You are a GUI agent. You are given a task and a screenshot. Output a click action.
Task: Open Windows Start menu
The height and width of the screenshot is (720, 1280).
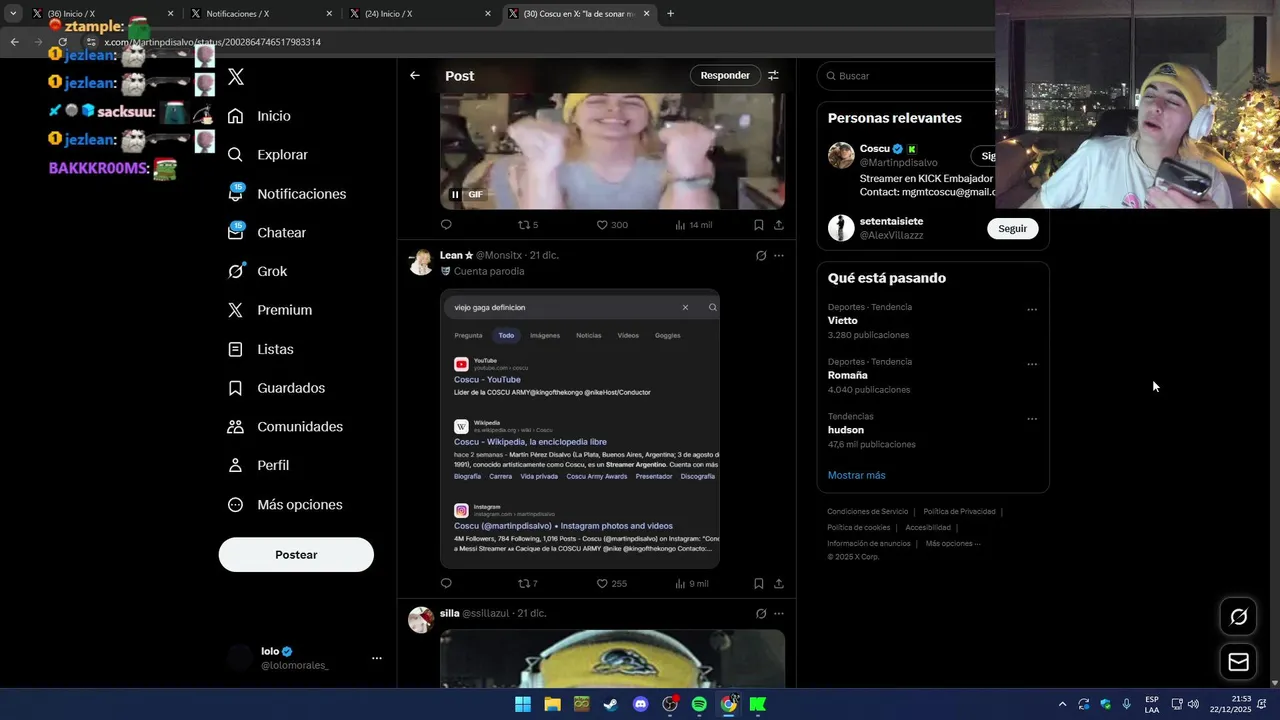pyautogui.click(x=523, y=705)
